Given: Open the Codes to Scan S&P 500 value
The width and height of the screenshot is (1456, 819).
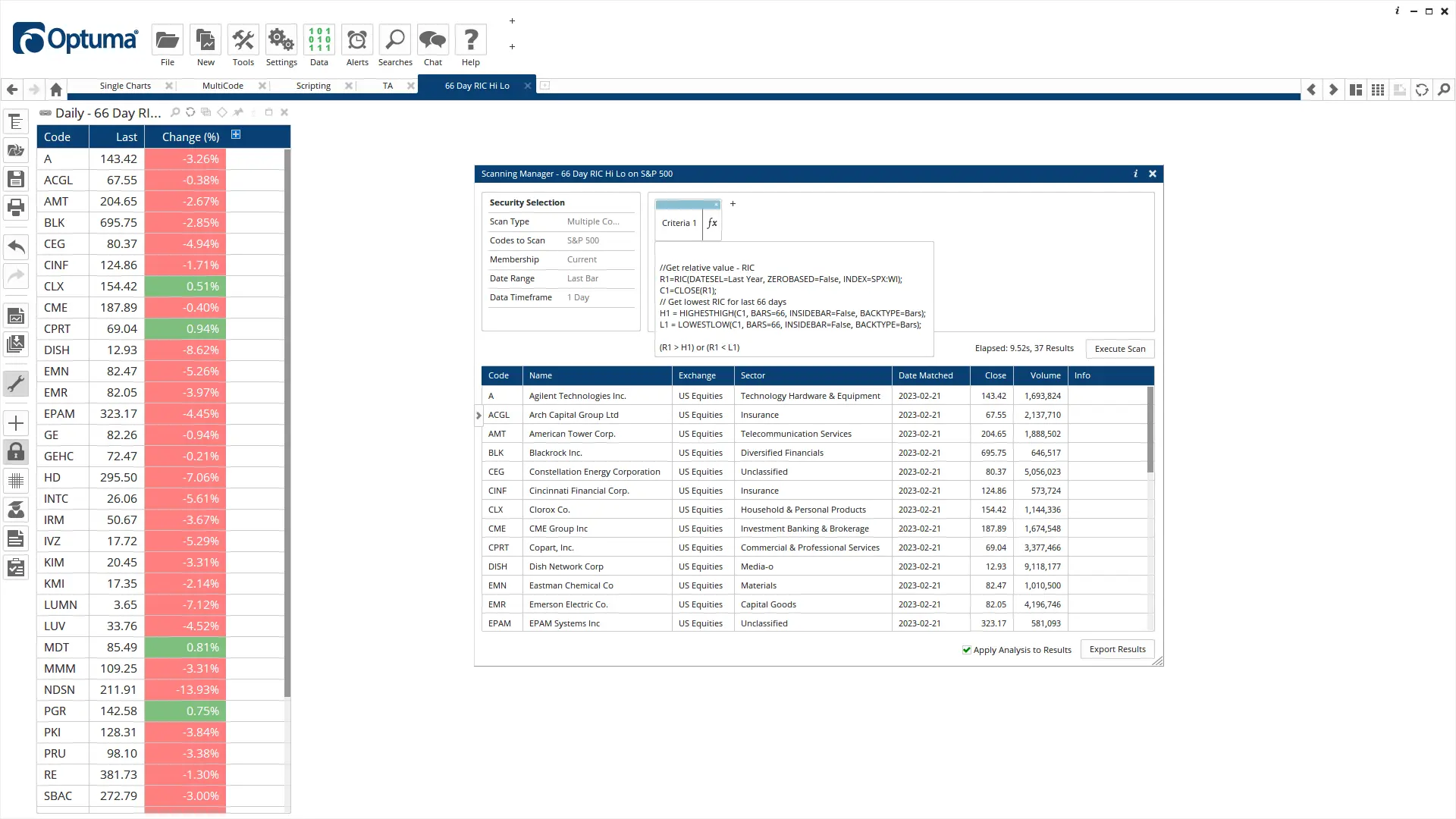Looking at the screenshot, I should click(583, 241).
